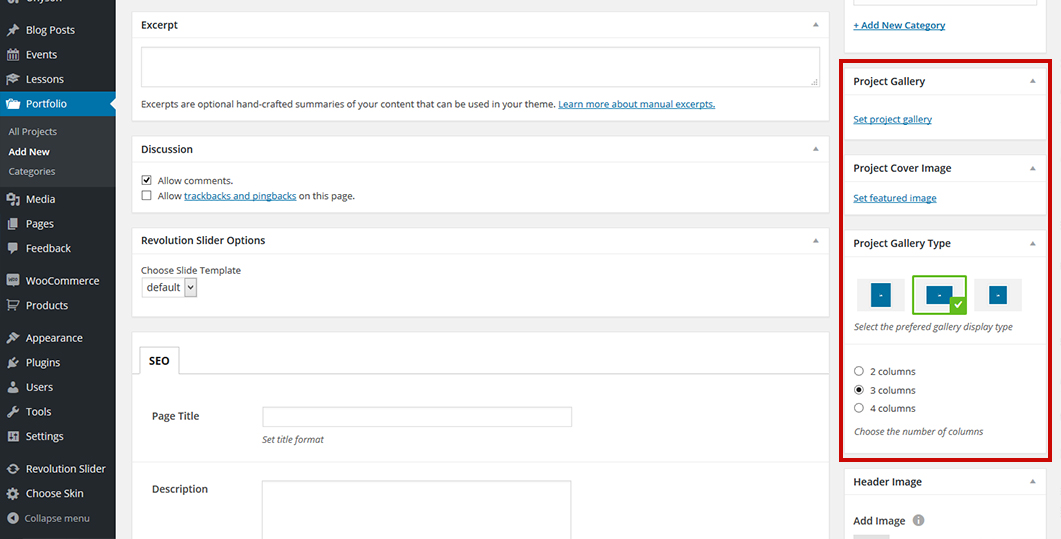The width and height of the screenshot is (1061, 539).
Task: Click the Set project gallery link
Action: 893,119
